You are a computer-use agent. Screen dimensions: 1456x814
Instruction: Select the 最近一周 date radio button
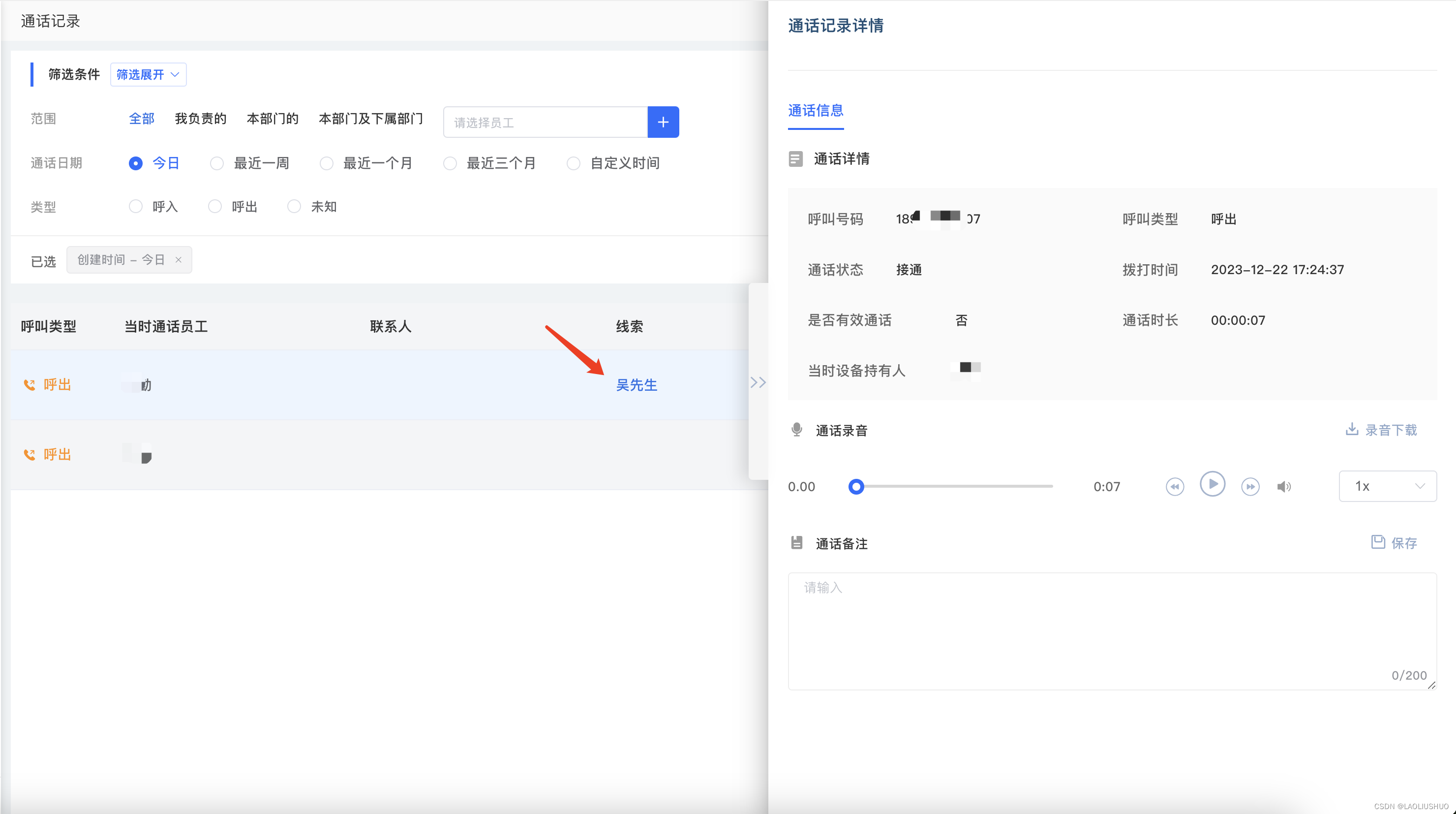(x=216, y=163)
